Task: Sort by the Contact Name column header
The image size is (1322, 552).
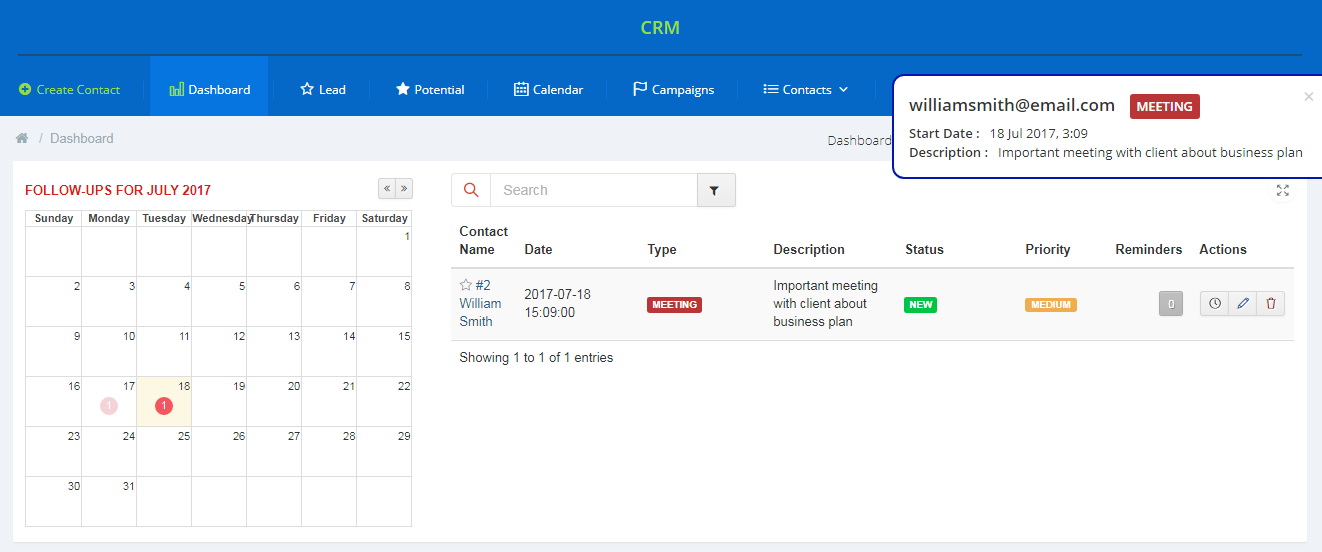Action: tap(484, 240)
